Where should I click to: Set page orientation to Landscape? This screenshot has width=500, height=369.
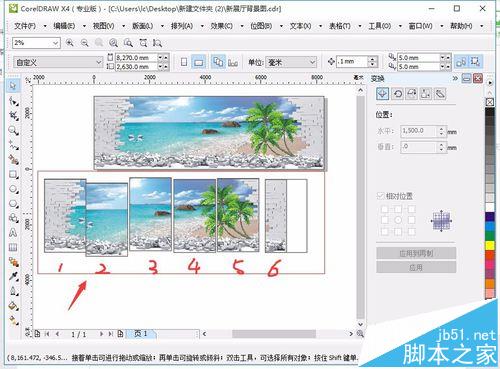(199, 62)
